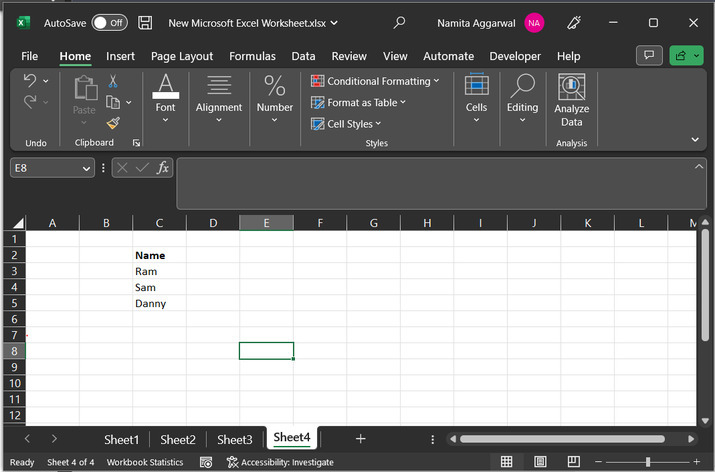Click the Format Painter brush icon
Screen dimensions: 715x472
click(x=113, y=123)
